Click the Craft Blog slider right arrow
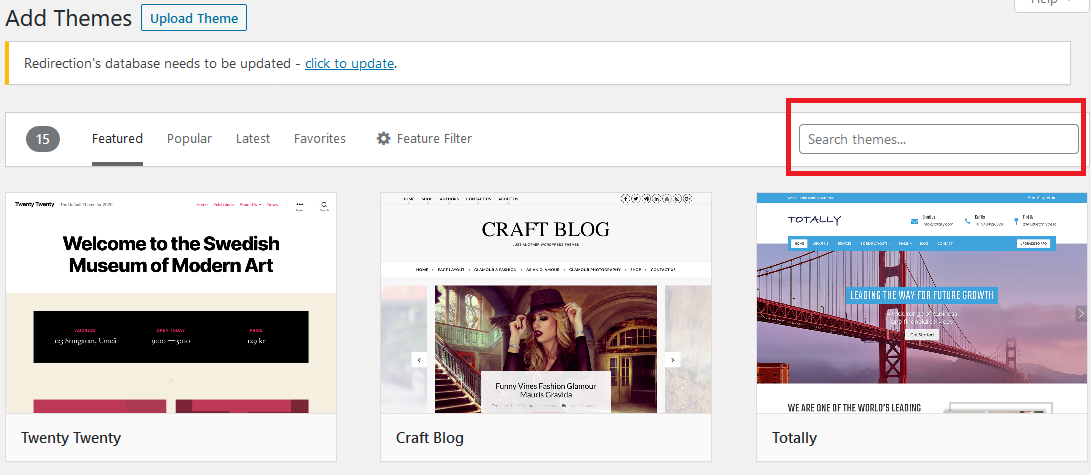 coord(673,360)
